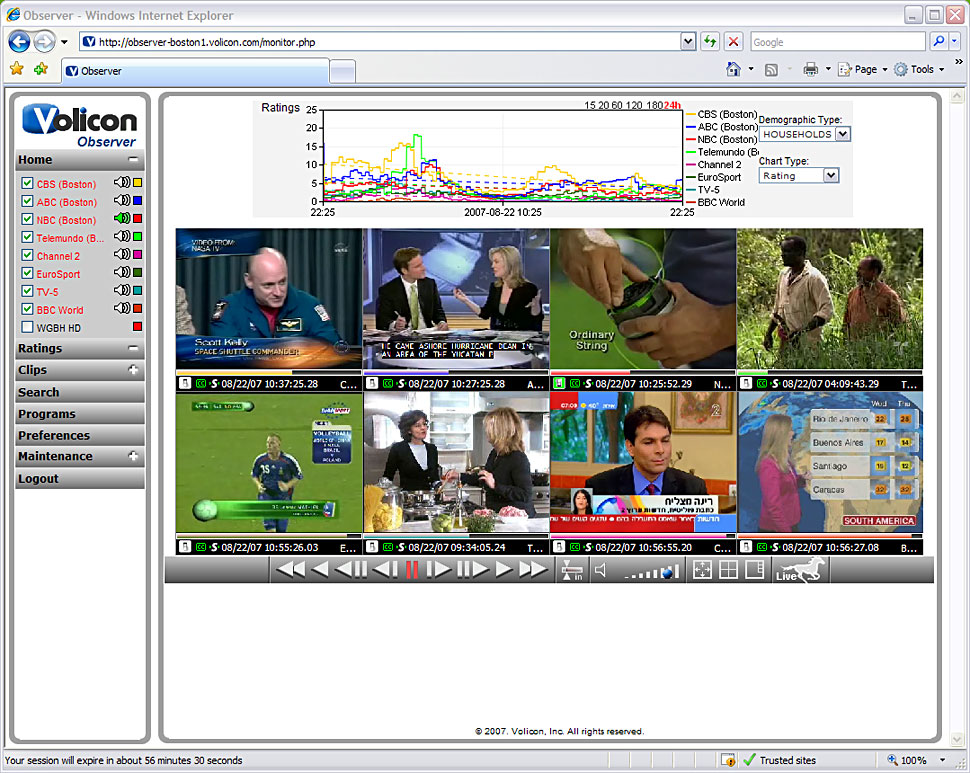Image resolution: width=970 pixels, height=773 pixels.
Task: Click the speaker icon next to NBC (Boston)
Action: (122, 219)
